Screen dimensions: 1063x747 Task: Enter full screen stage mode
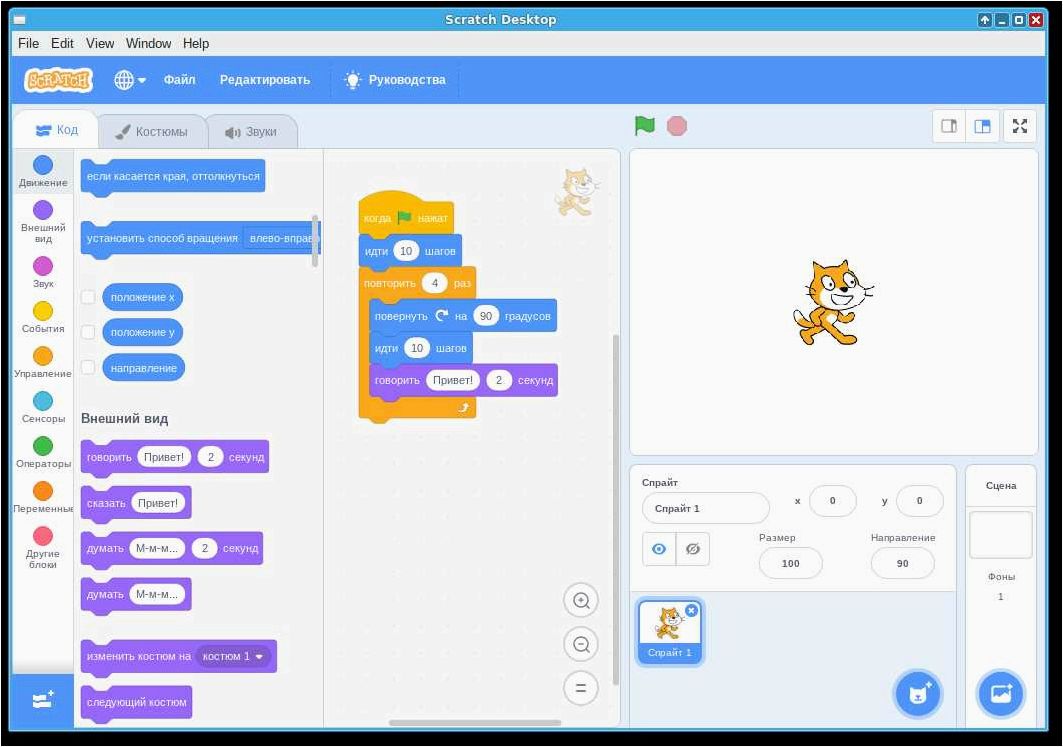(x=1020, y=126)
